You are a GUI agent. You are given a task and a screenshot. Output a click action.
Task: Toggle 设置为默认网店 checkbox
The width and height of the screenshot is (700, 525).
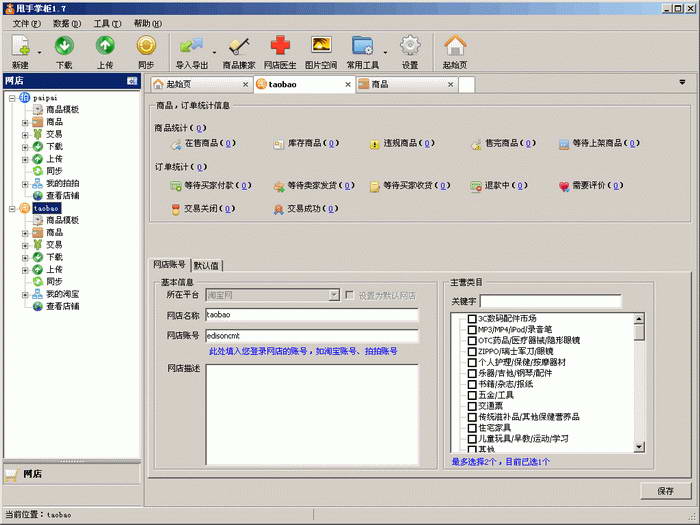coord(349,295)
